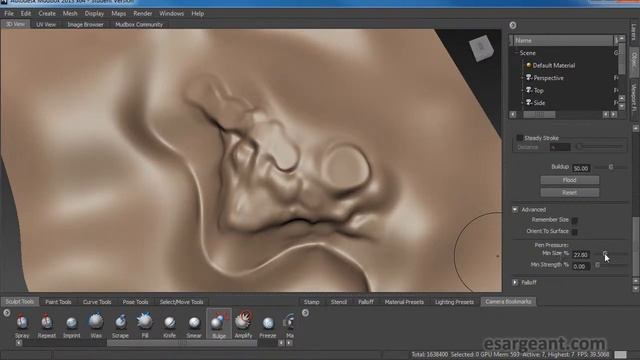Switch to the Pose Tools tab

pyautogui.click(x=136, y=302)
